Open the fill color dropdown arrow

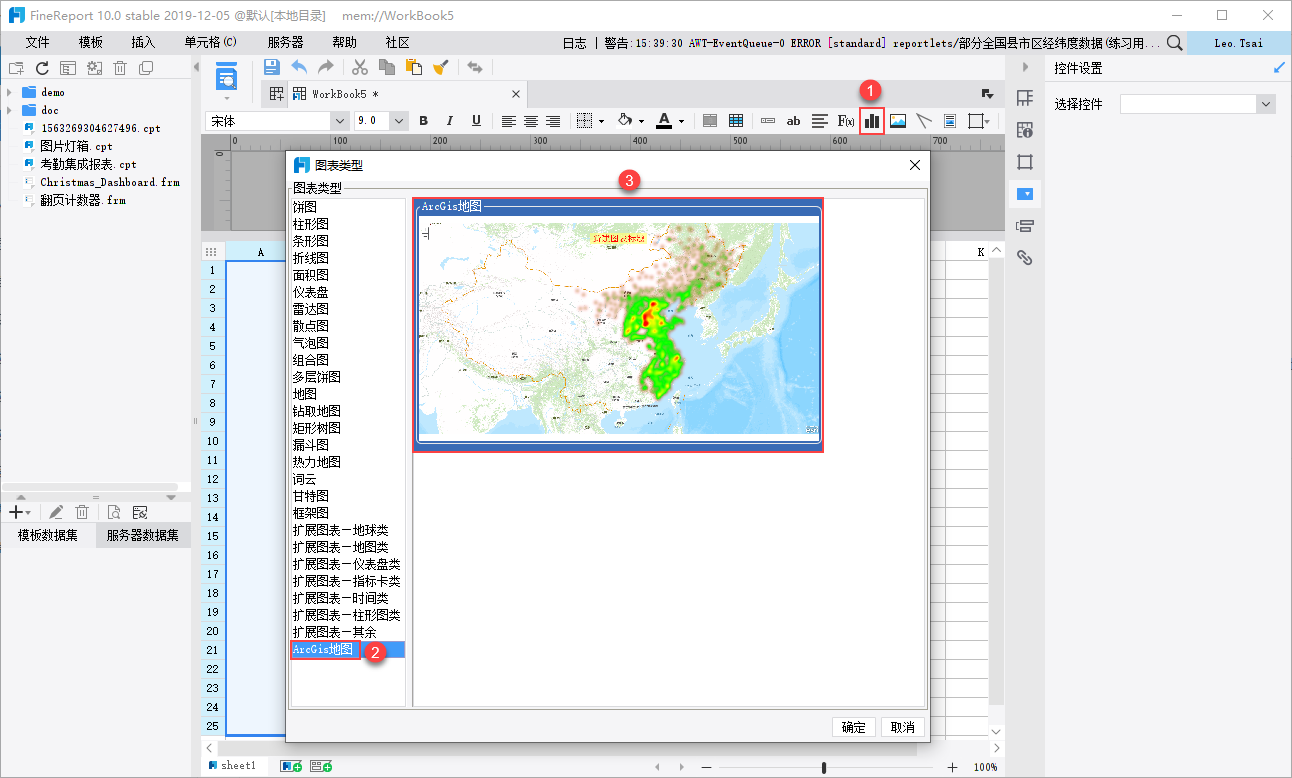641,121
